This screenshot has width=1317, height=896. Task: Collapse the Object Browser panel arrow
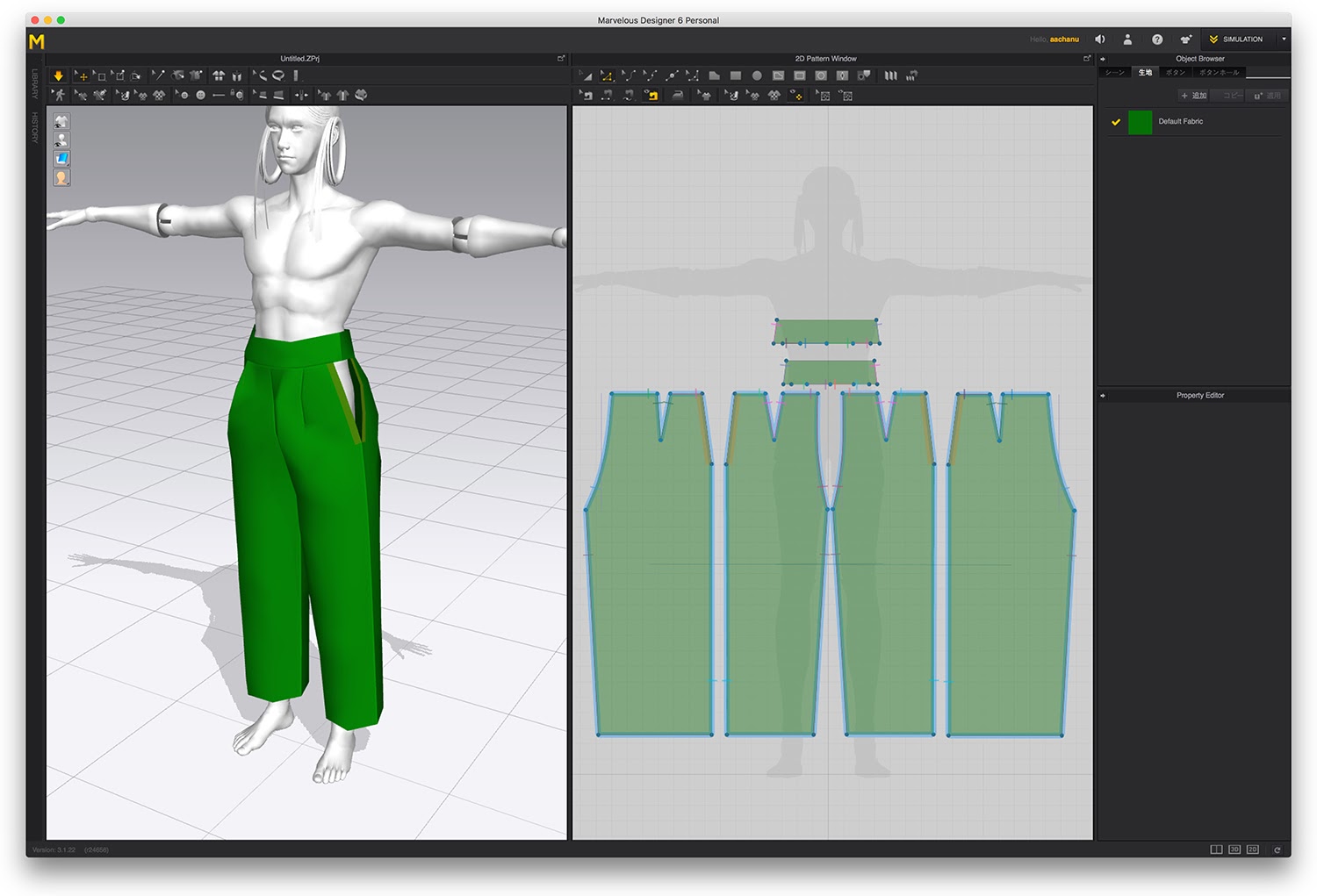(1104, 59)
